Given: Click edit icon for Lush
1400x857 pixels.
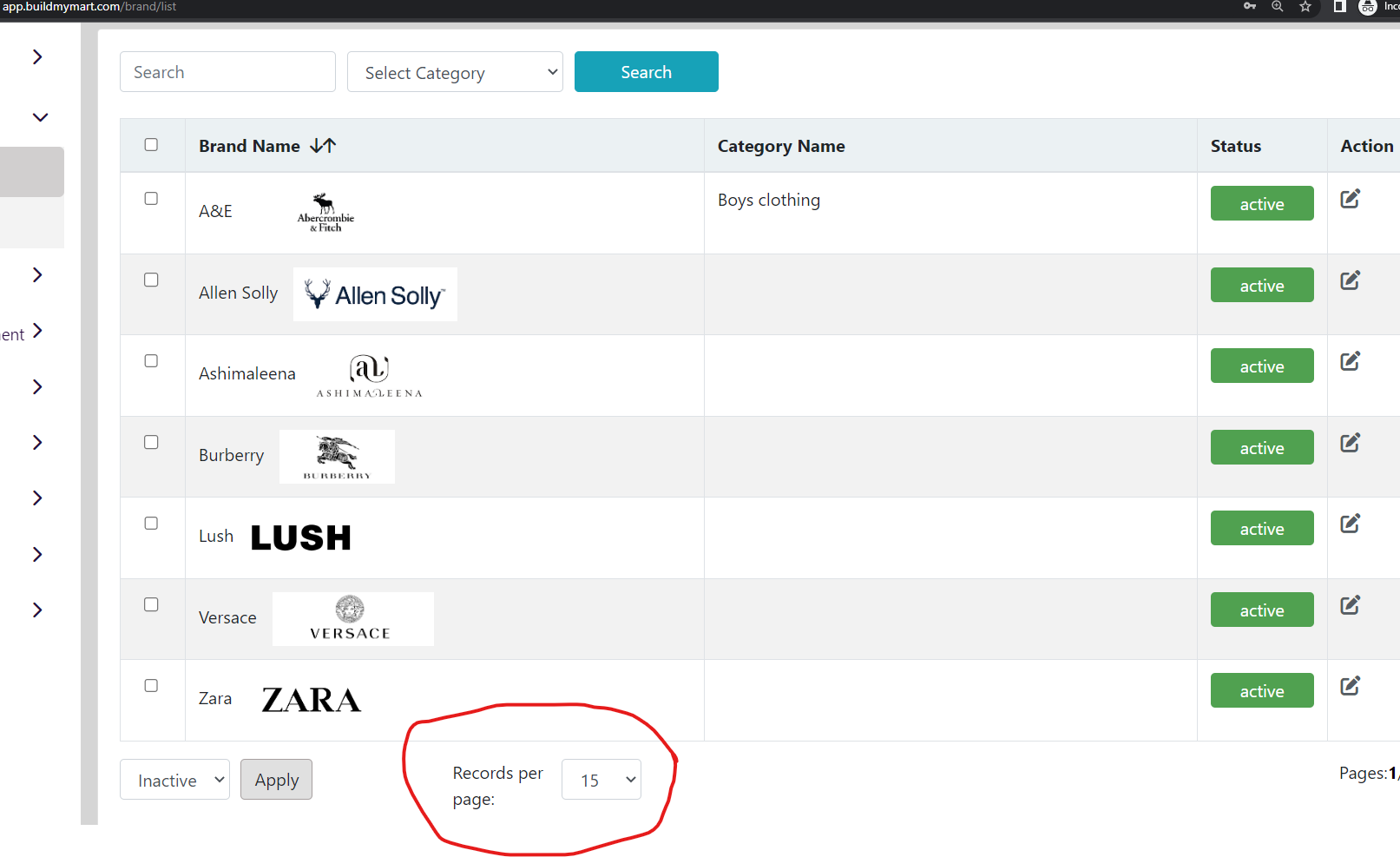Looking at the screenshot, I should pyautogui.click(x=1350, y=524).
